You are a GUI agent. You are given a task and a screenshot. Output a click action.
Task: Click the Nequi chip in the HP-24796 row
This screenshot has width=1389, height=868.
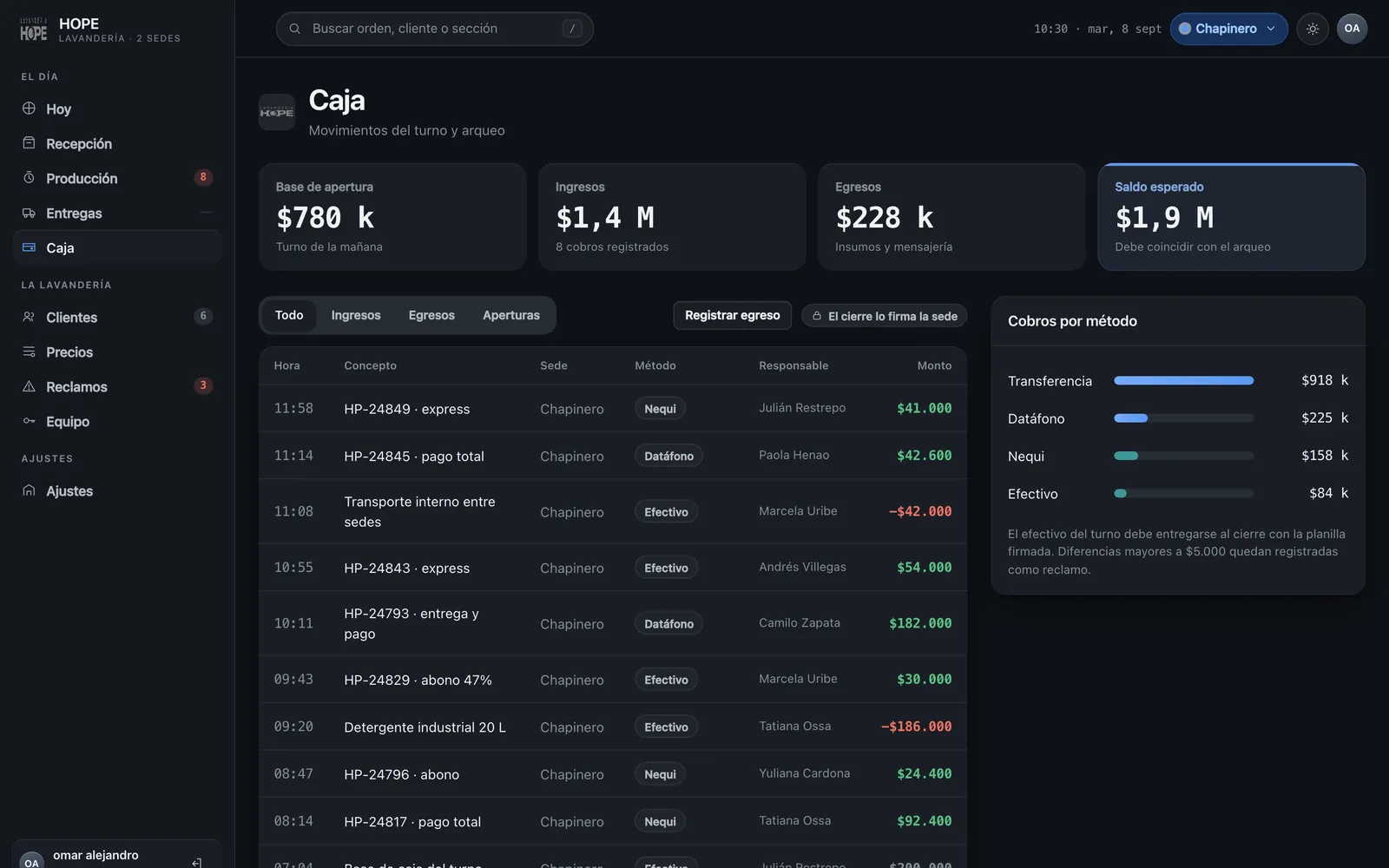pos(660,774)
